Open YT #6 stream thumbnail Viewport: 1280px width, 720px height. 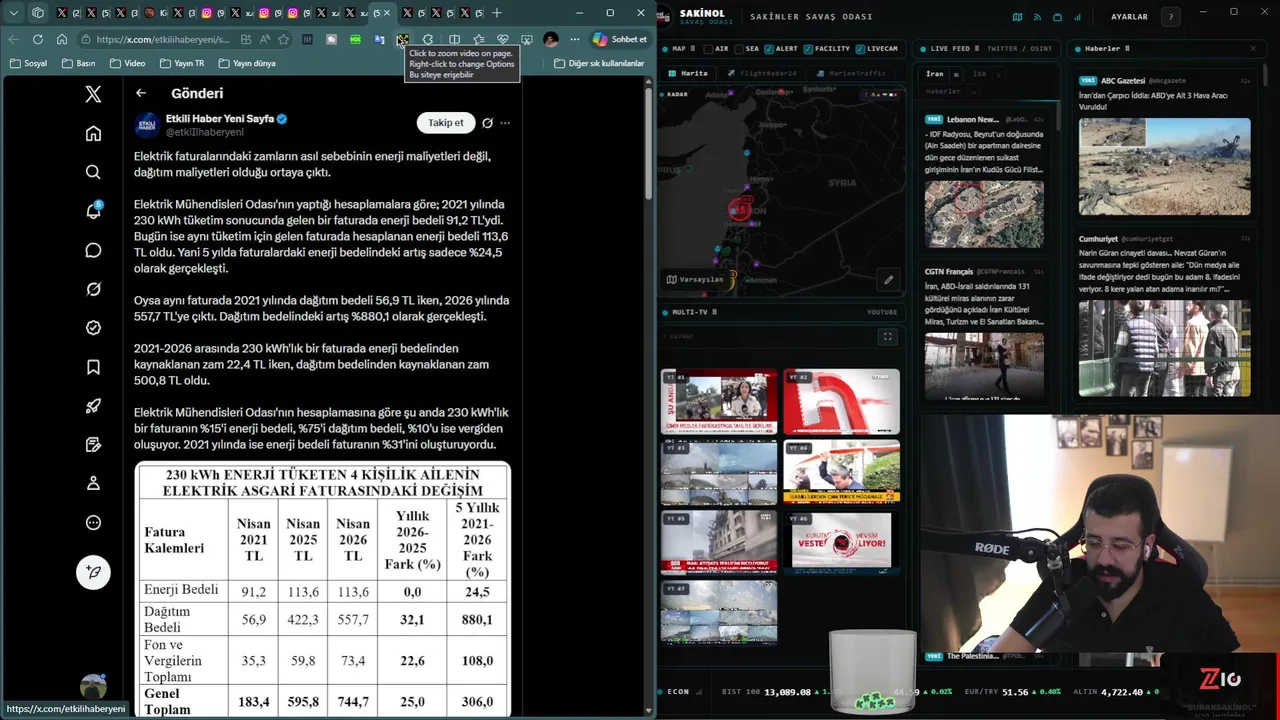841,542
